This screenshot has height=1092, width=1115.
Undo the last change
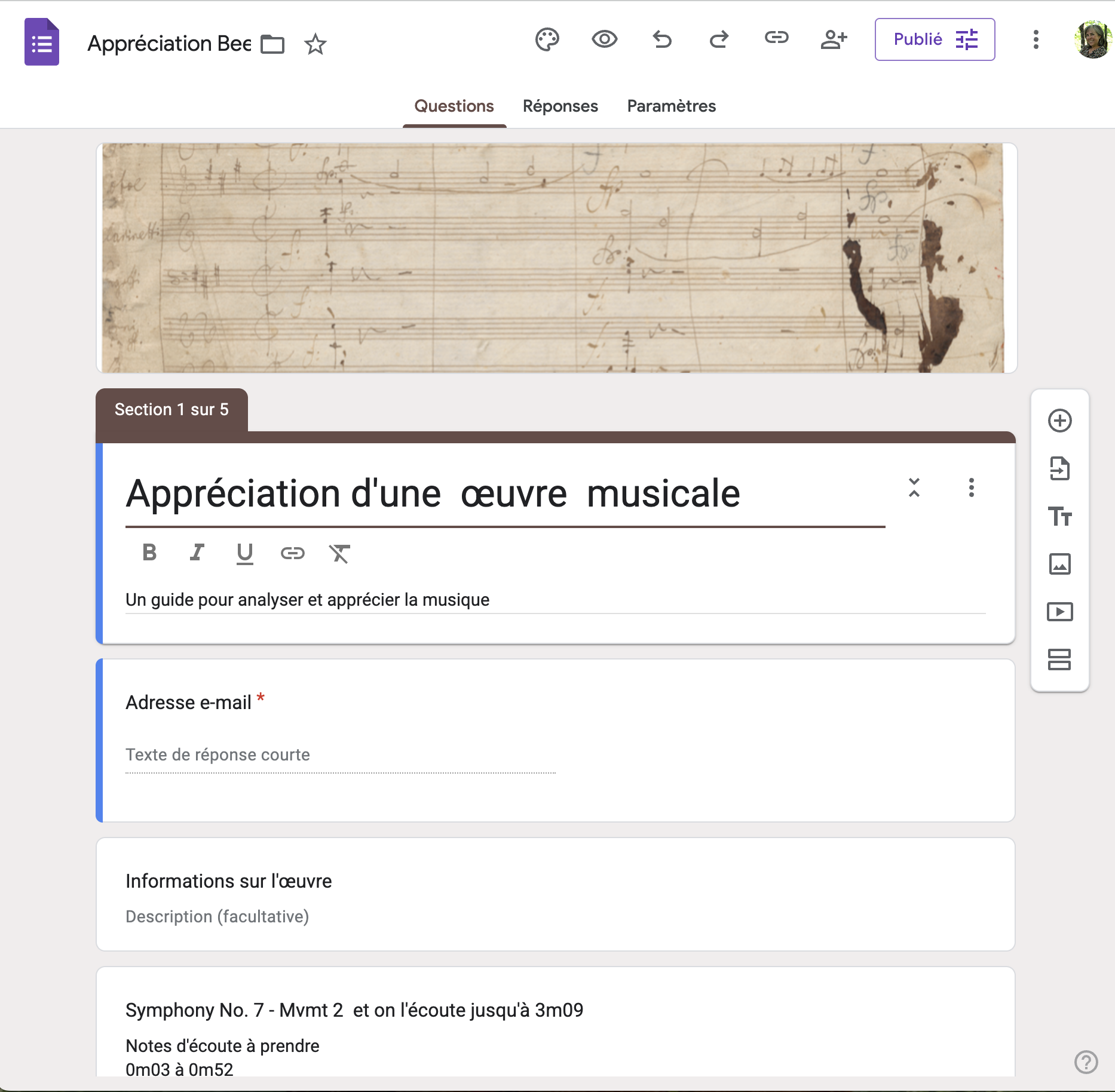click(x=662, y=39)
